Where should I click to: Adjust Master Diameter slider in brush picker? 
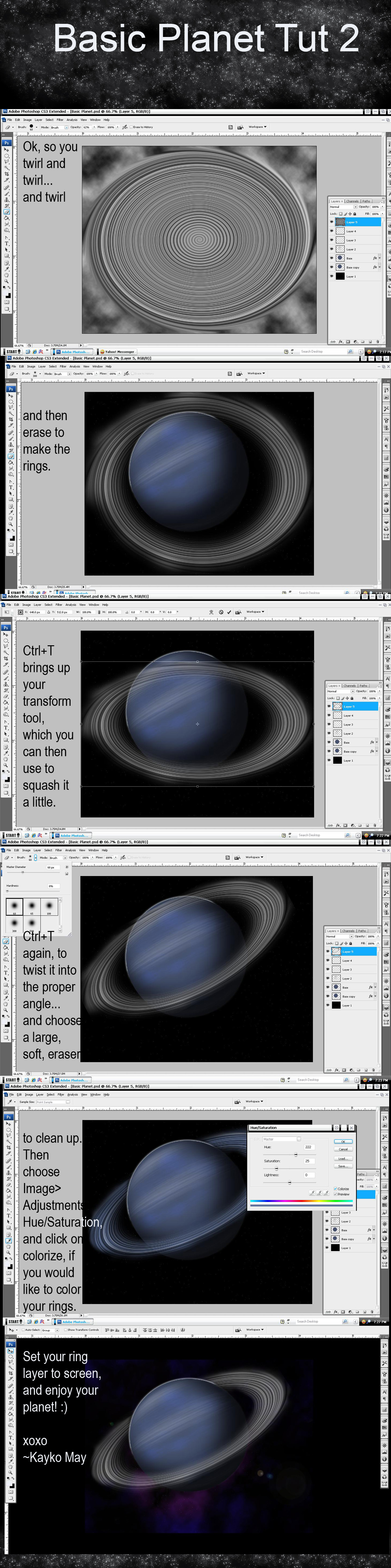click(x=23, y=872)
